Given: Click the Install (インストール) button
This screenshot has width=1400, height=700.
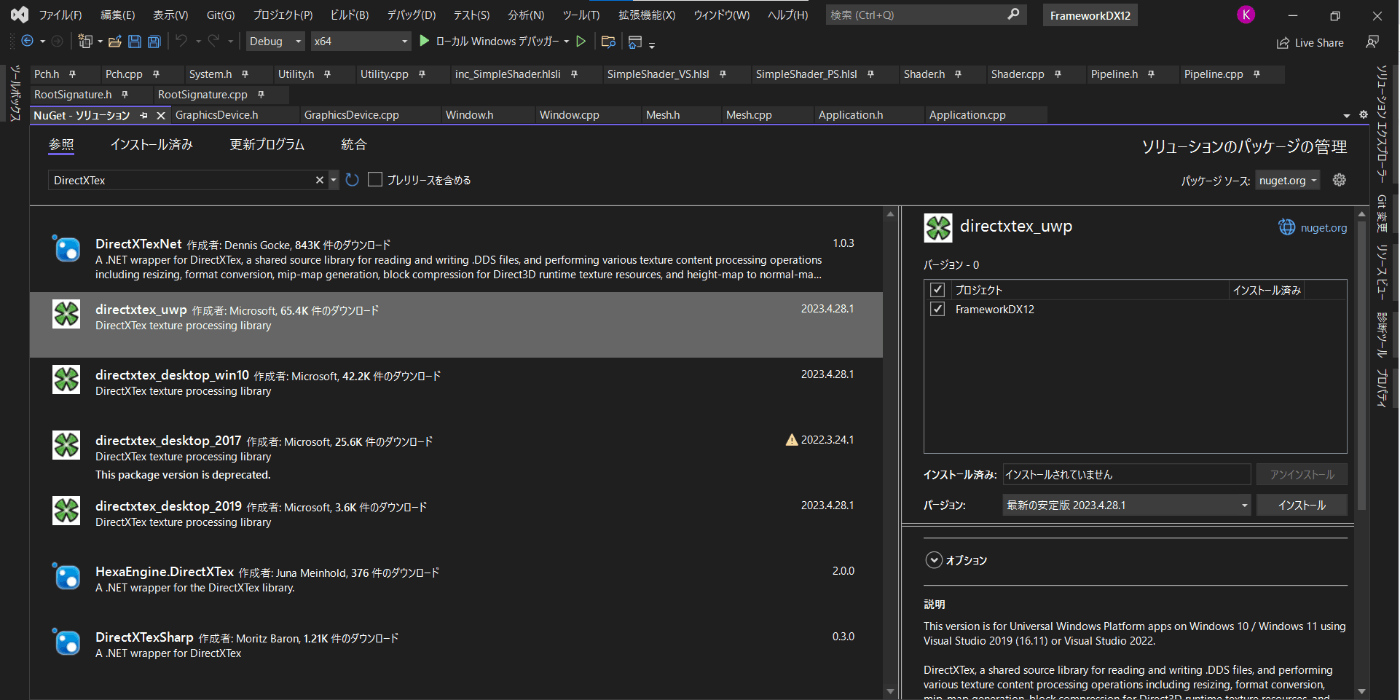Looking at the screenshot, I should tap(1302, 505).
